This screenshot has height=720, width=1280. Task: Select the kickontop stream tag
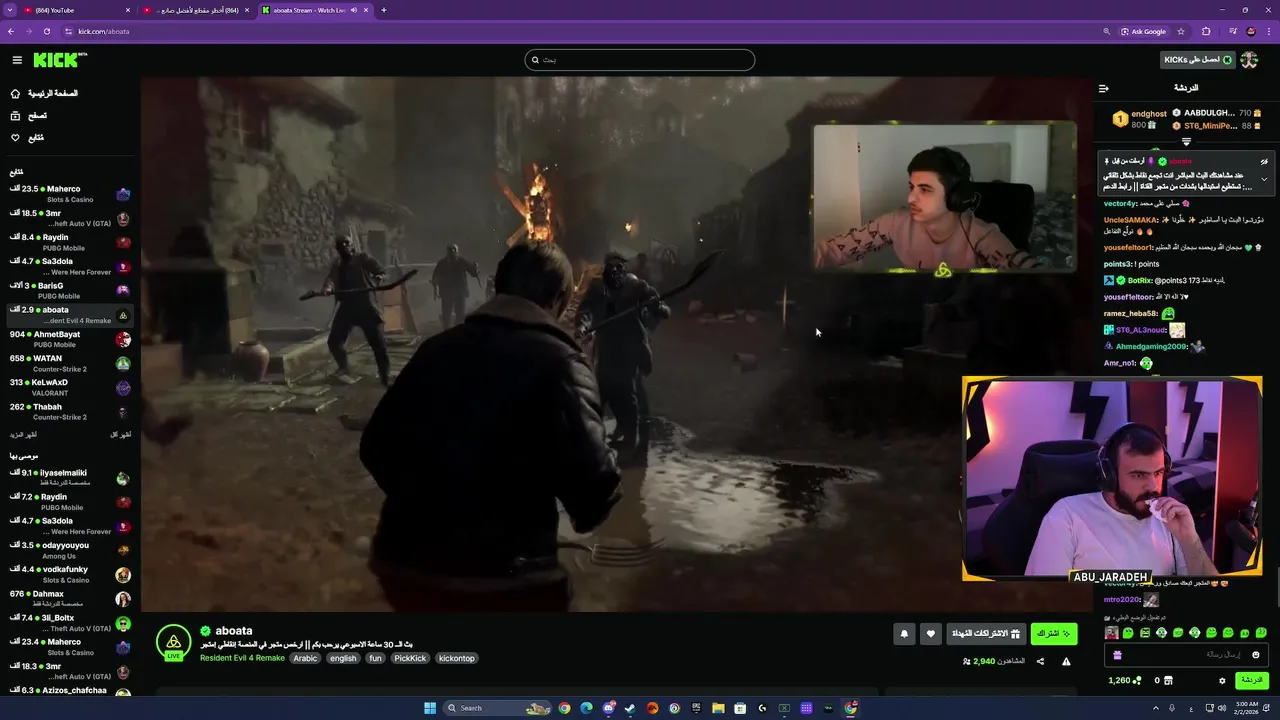457,658
